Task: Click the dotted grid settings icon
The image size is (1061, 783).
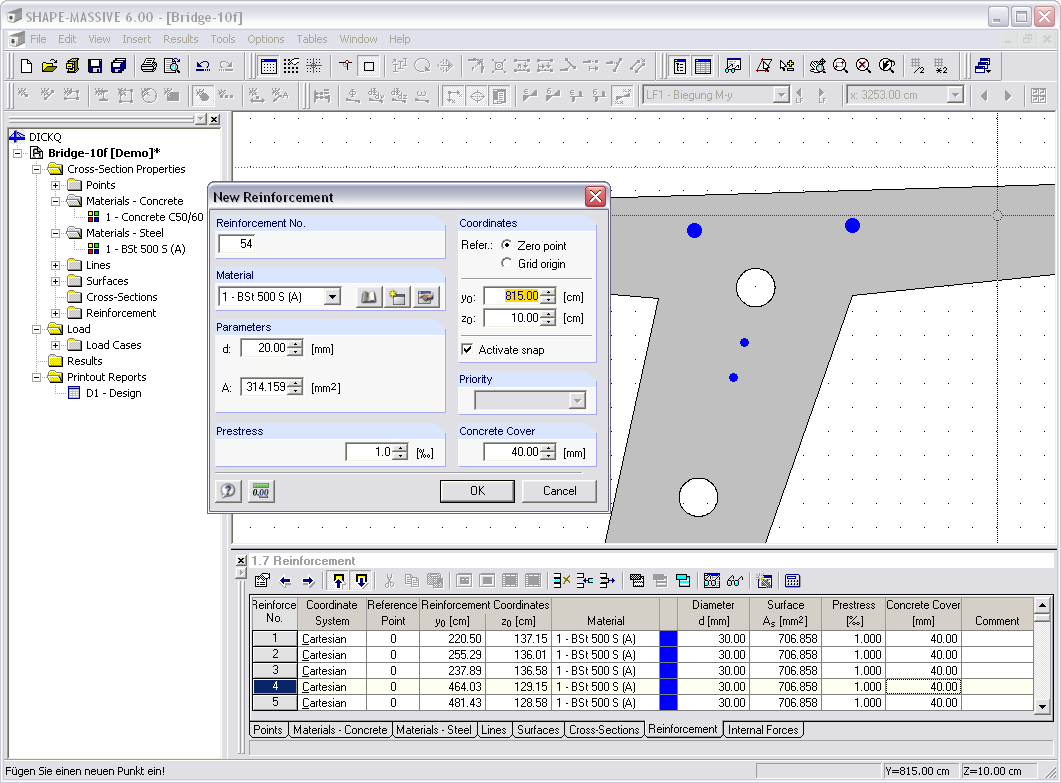Action: click(291, 66)
